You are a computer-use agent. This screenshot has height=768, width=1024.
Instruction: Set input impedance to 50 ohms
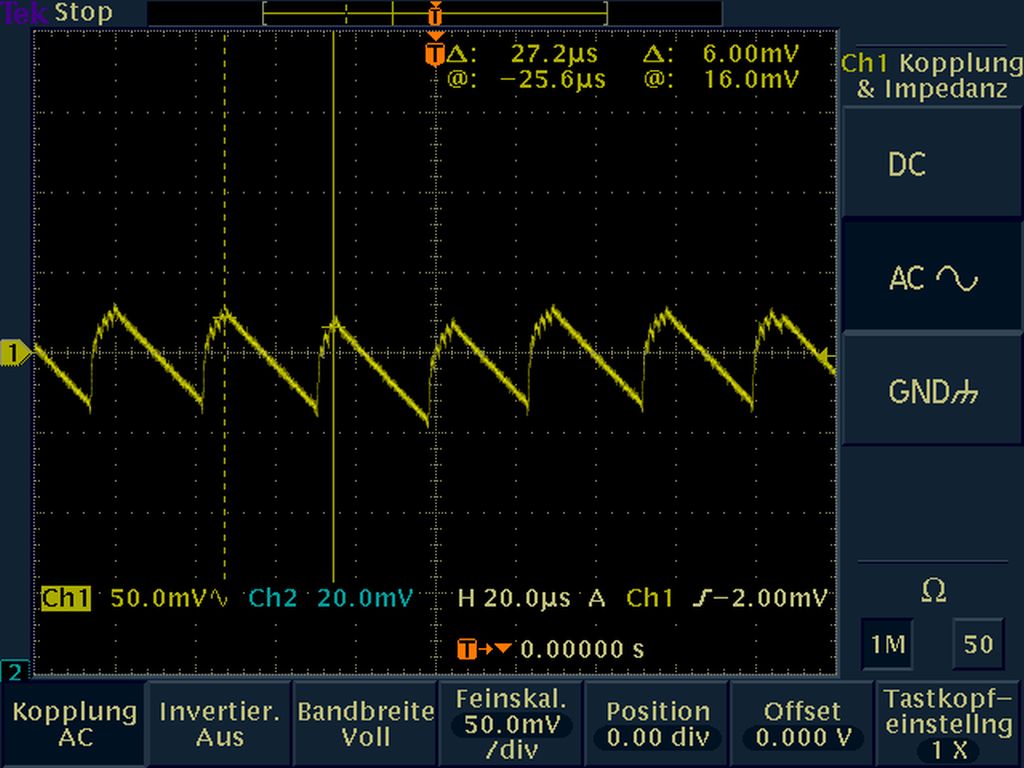pyautogui.click(x=978, y=645)
